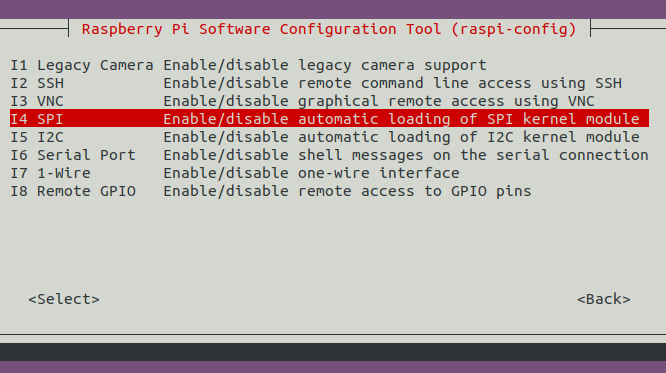Click the highlighted I4 SPI entry
666x373 pixels.
[x=329, y=118]
